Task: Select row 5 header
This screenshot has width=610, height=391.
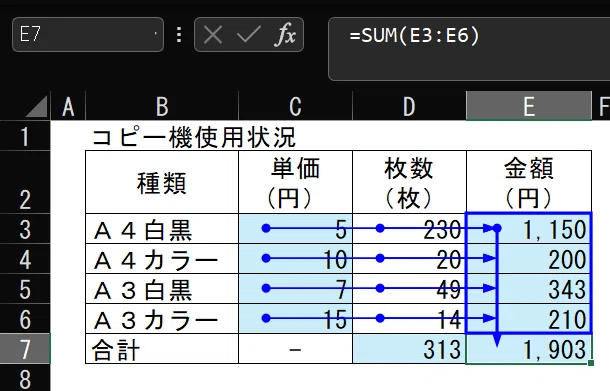Action: [25, 288]
